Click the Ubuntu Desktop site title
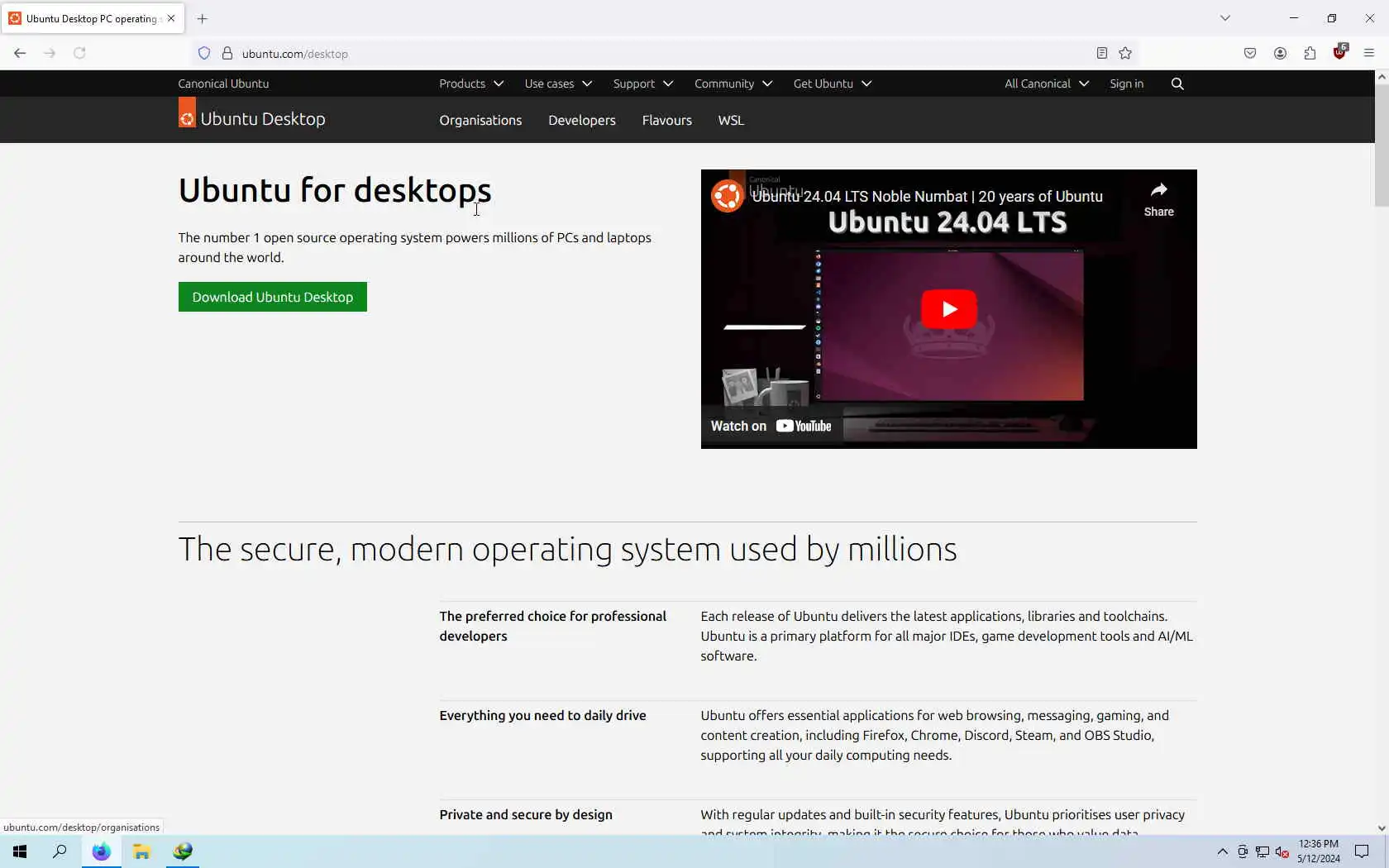Screen dimensions: 1389x868 pos(263,119)
